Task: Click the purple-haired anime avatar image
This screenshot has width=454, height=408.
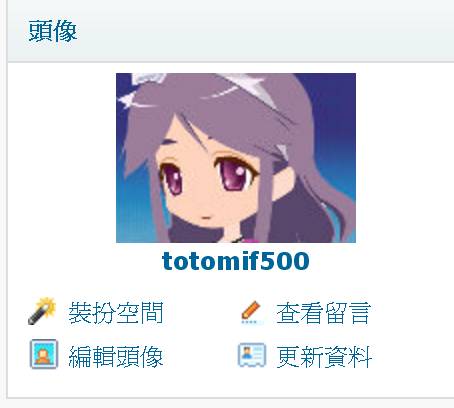Action: click(236, 158)
